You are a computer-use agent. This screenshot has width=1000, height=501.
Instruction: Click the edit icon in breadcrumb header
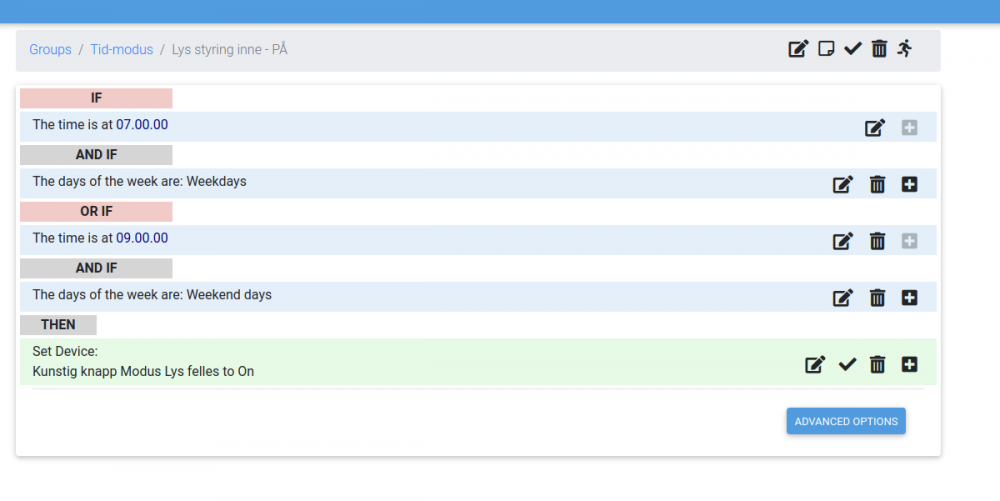pyautogui.click(x=798, y=49)
